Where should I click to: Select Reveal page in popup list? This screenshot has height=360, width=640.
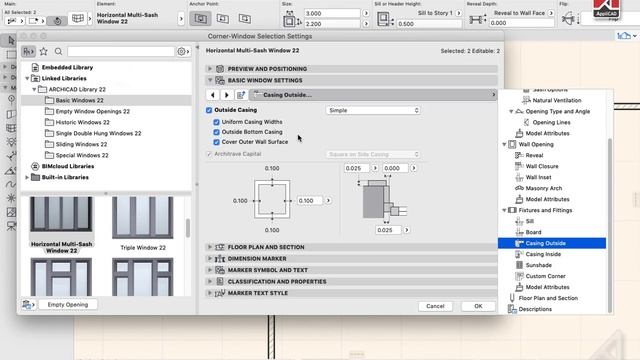(534, 156)
